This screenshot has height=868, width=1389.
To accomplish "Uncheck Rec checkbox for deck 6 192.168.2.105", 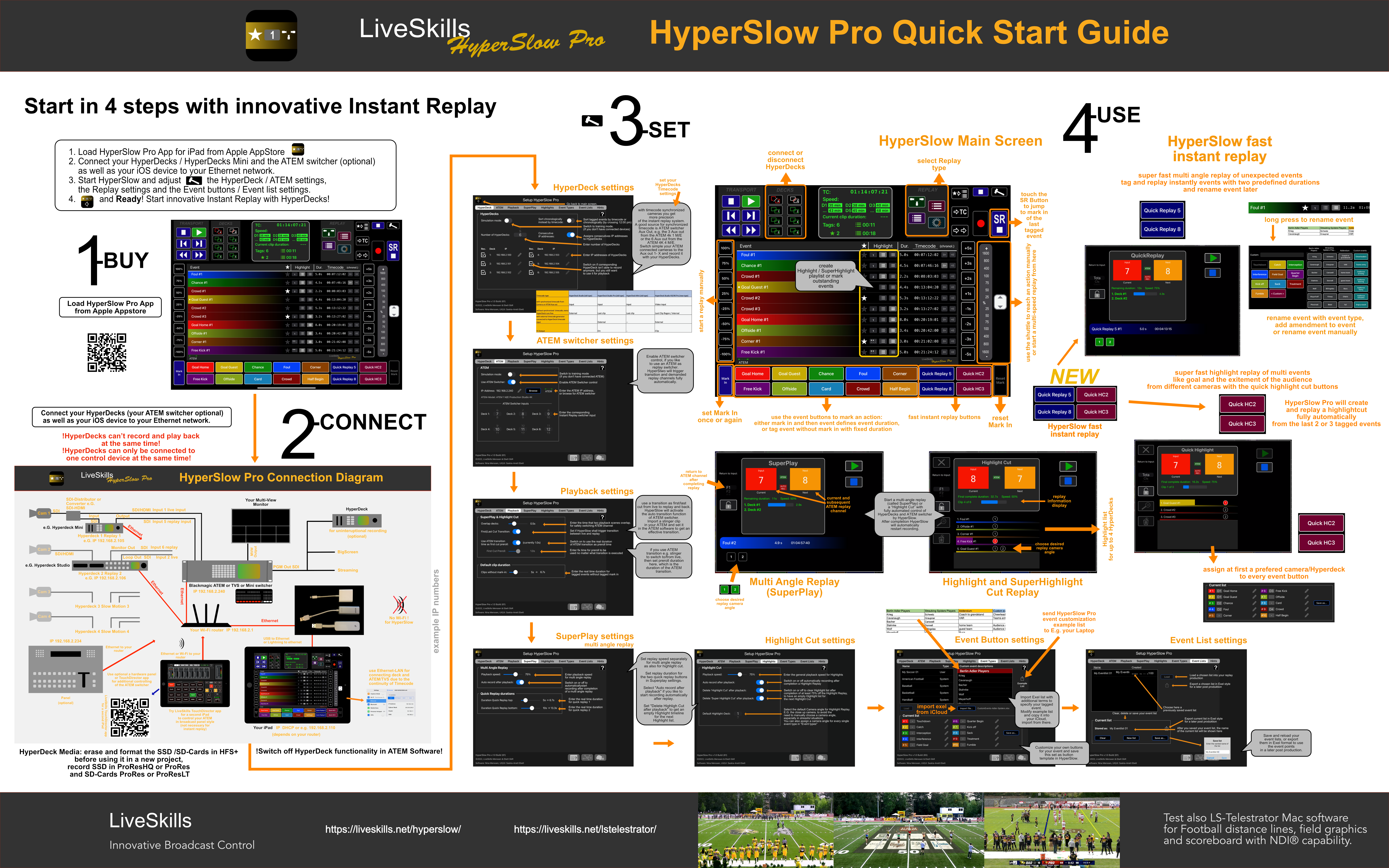I will click(x=531, y=273).
